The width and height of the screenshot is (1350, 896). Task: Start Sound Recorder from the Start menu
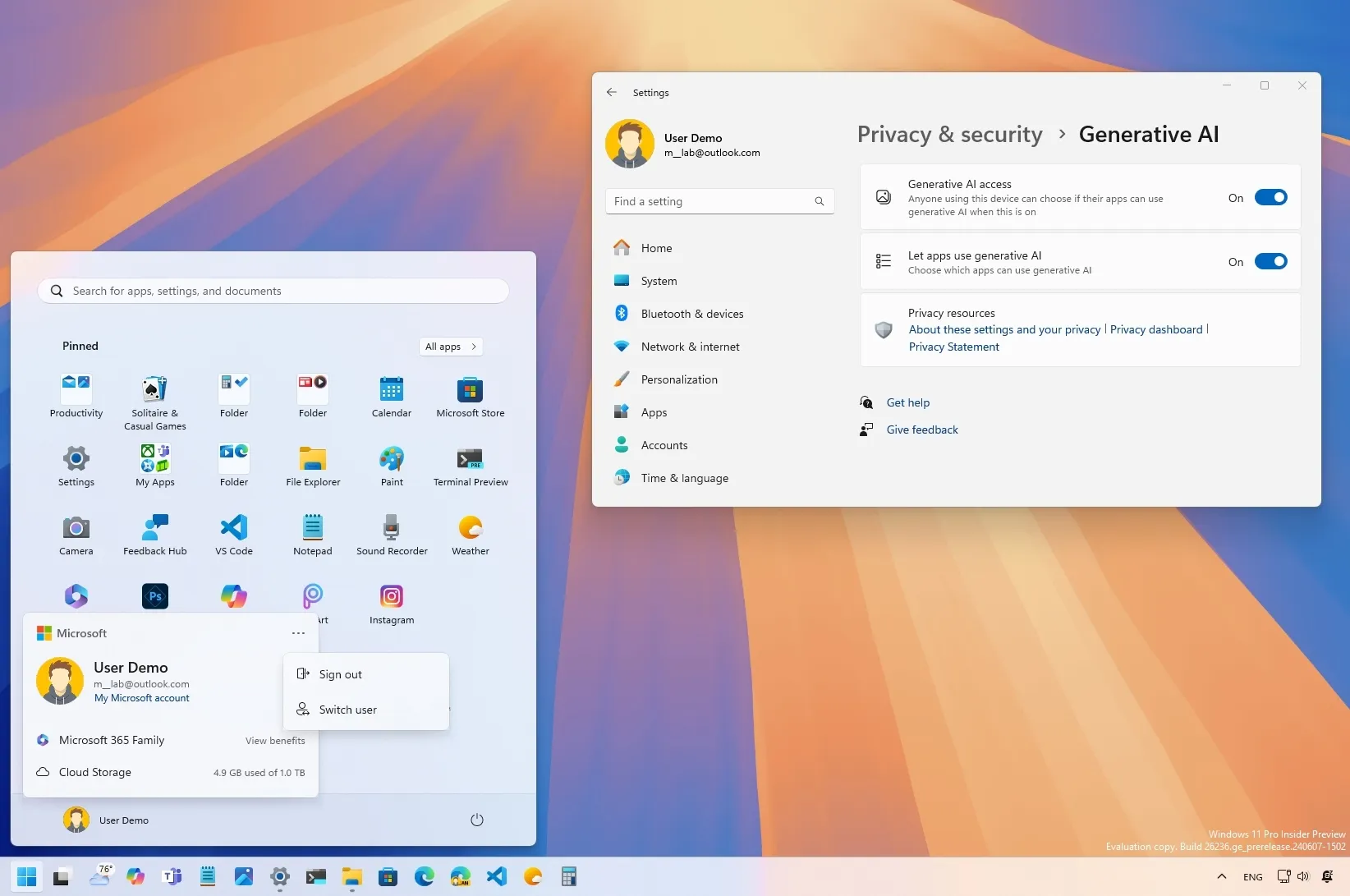coord(392,534)
